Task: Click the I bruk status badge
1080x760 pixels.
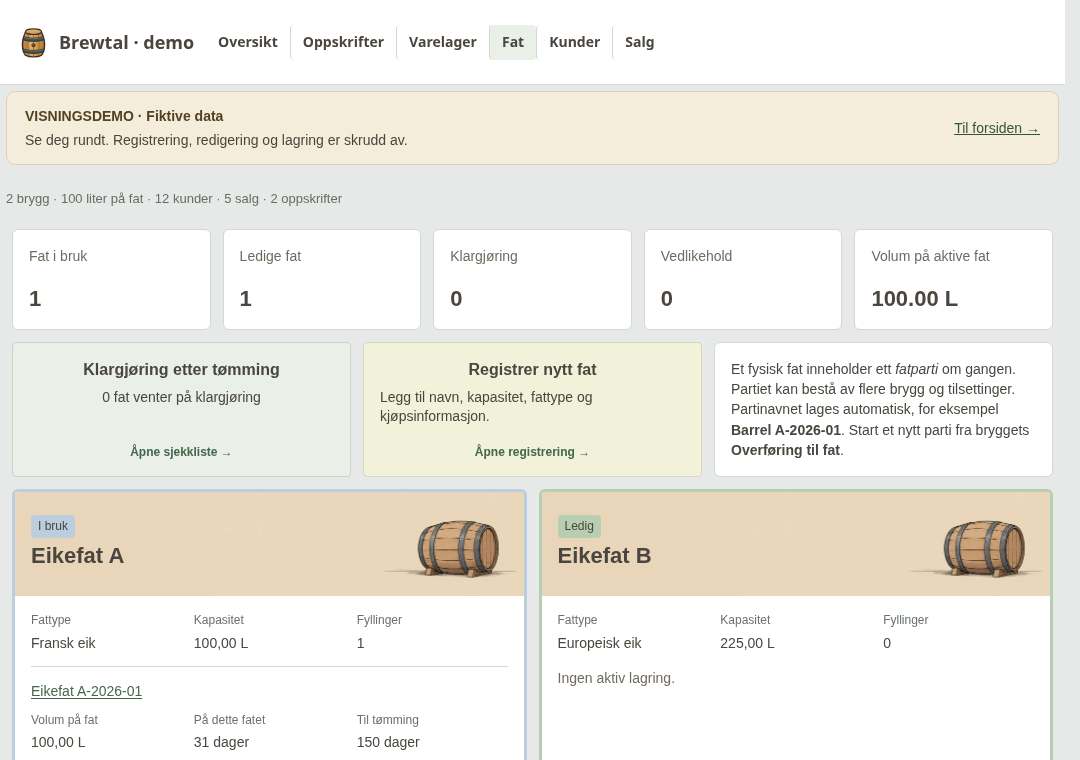Action: click(53, 526)
